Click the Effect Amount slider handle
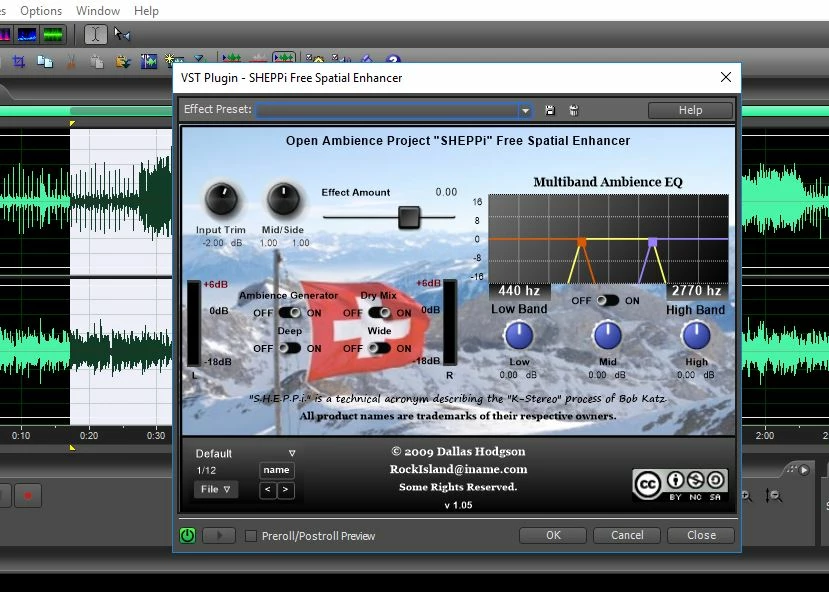This screenshot has width=829, height=592. 409,217
